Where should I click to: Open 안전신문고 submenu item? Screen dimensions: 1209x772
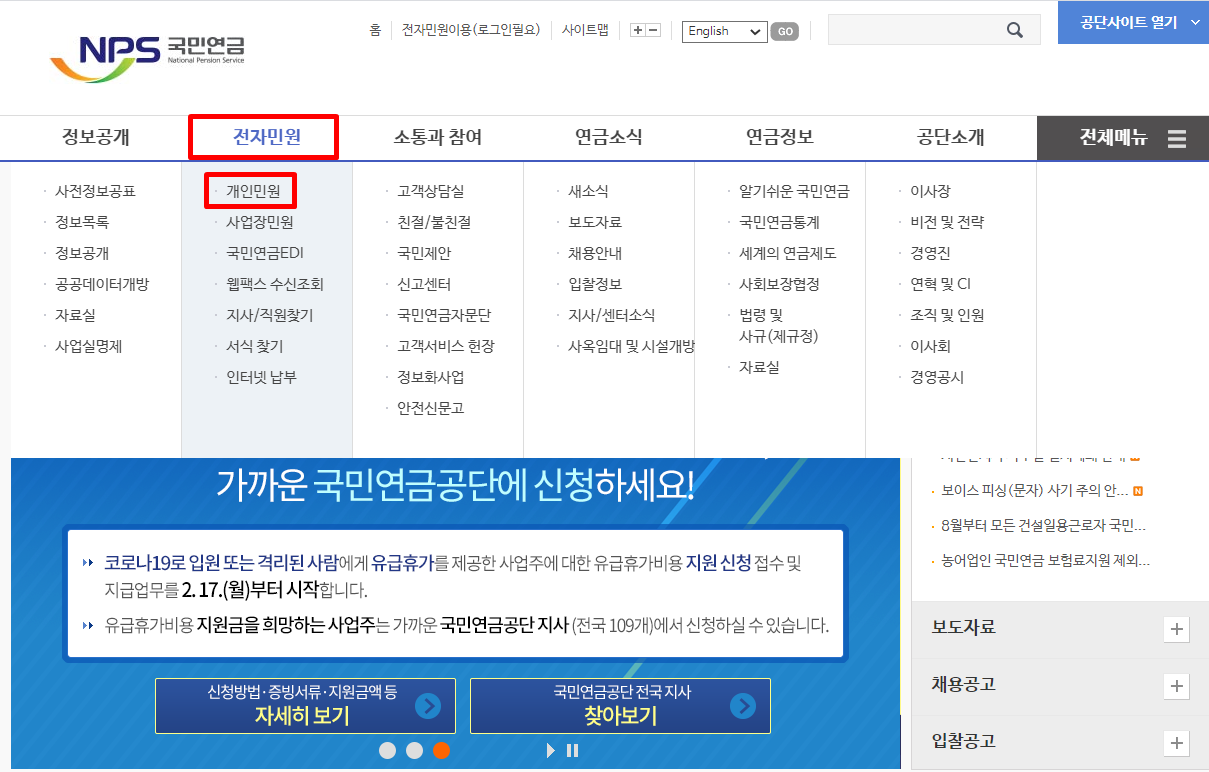pos(431,408)
